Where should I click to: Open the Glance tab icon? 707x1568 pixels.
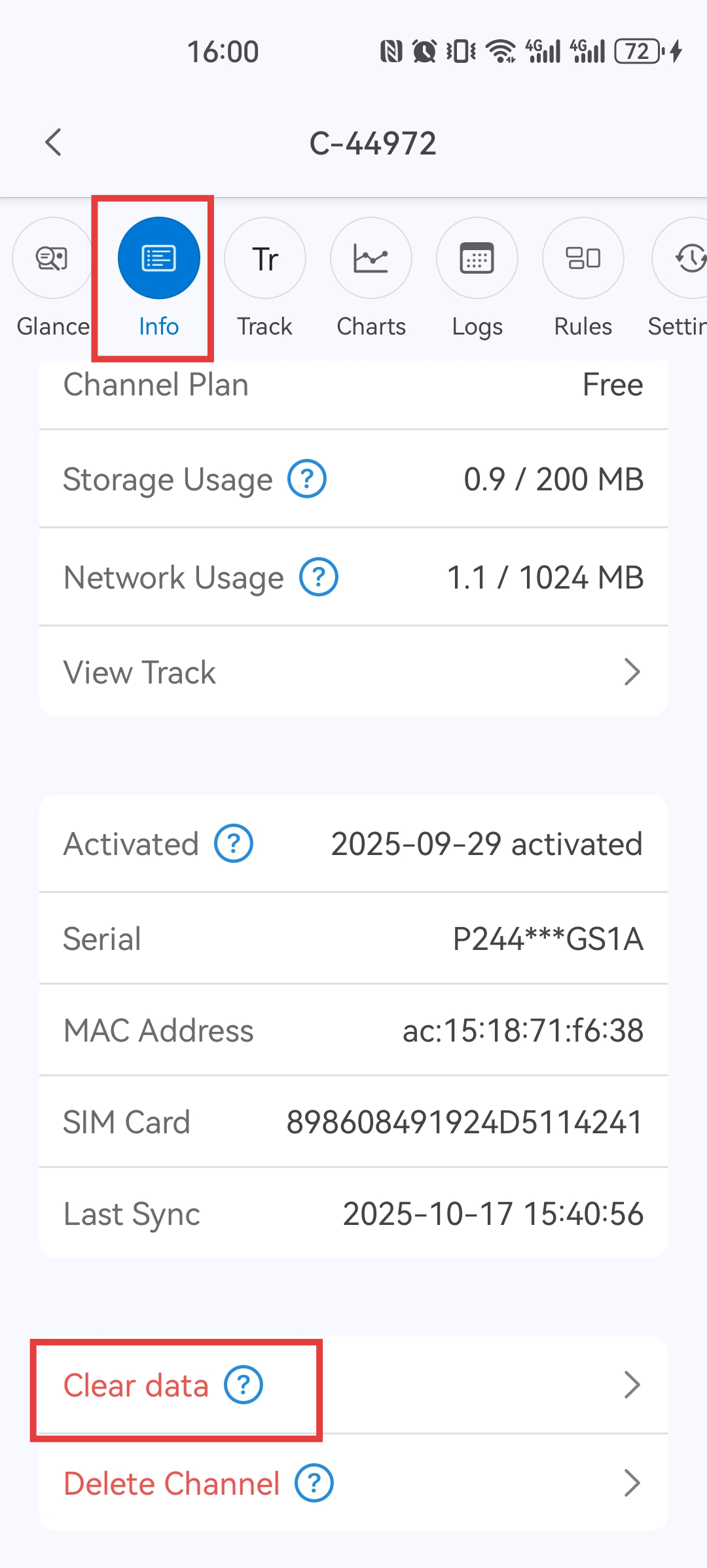(x=52, y=258)
